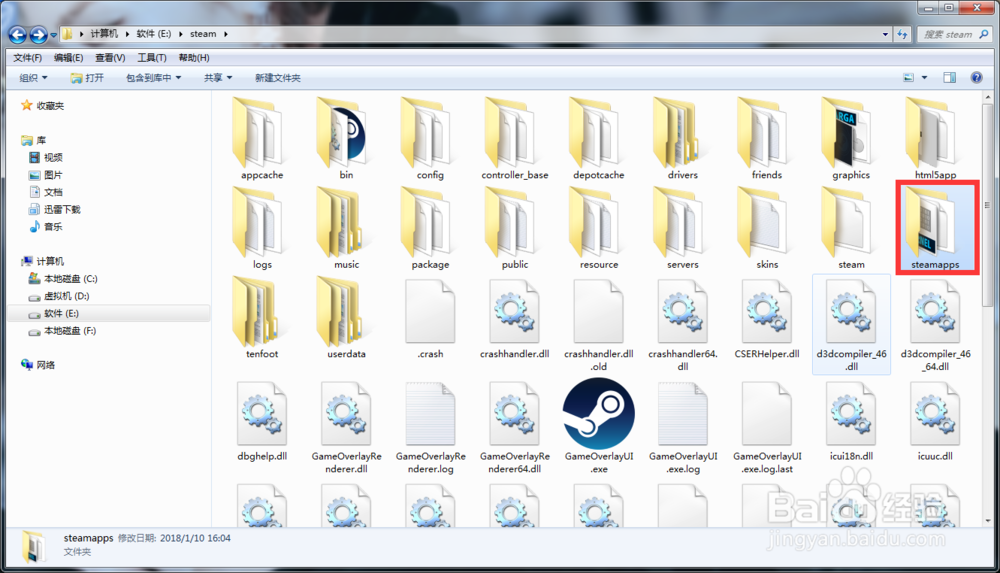The height and width of the screenshot is (573, 1000).
Task: Select the CSERHelper.dll file
Action: coord(767,318)
